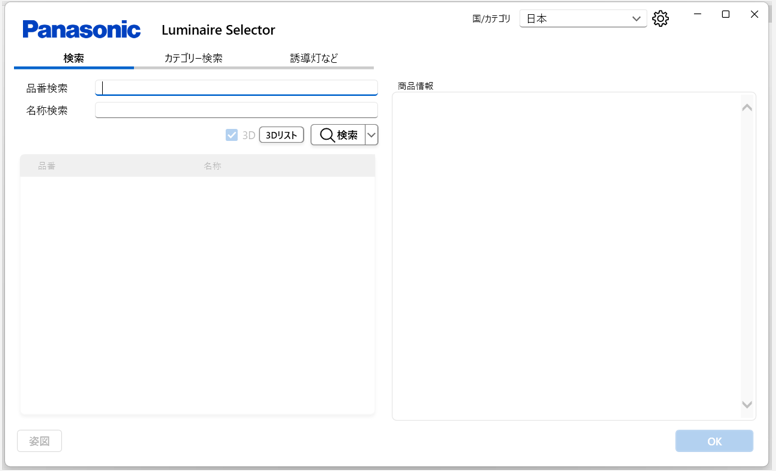Click the 姿図 button
The height and width of the screenshot is (471, 776).
[x=40, y=441]
